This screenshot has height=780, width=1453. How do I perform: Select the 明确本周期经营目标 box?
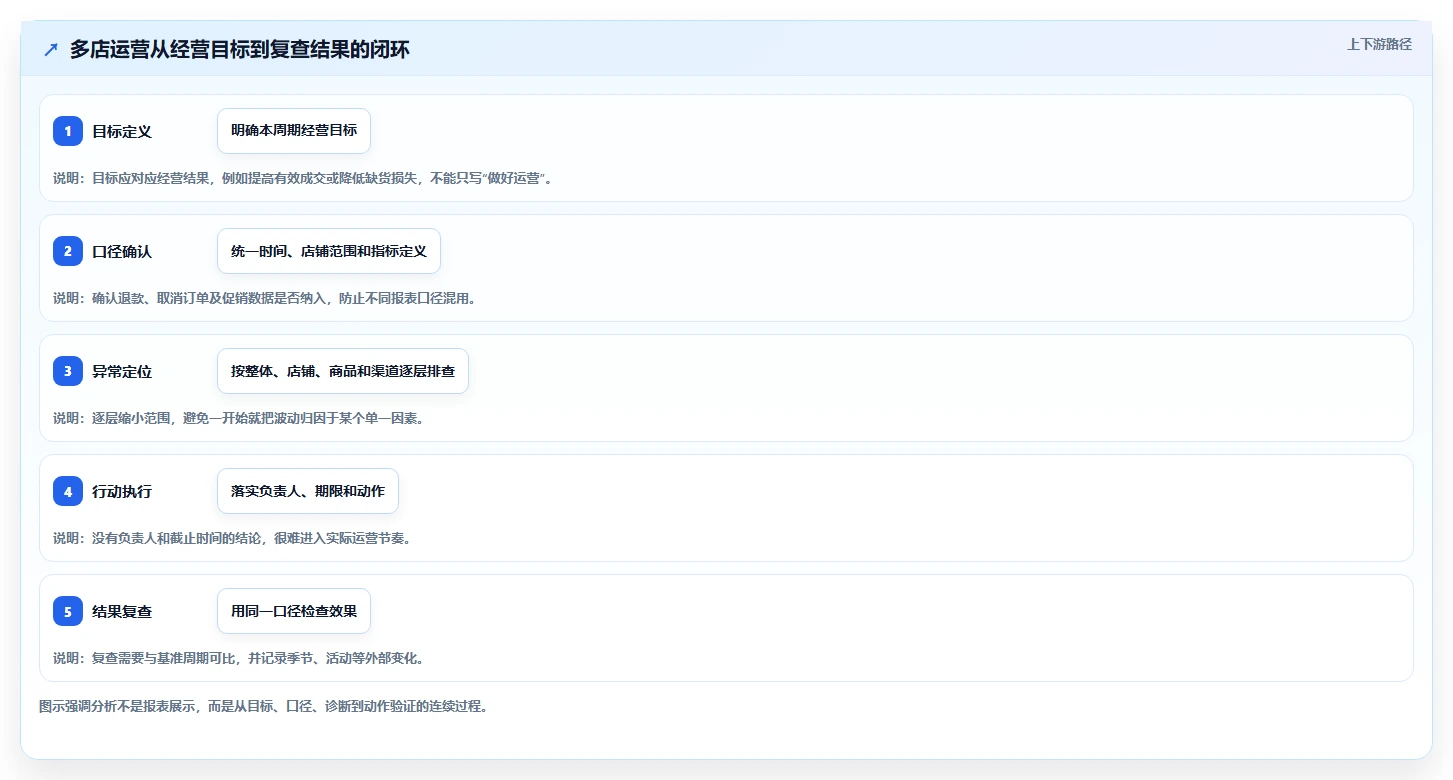(294, 131)
